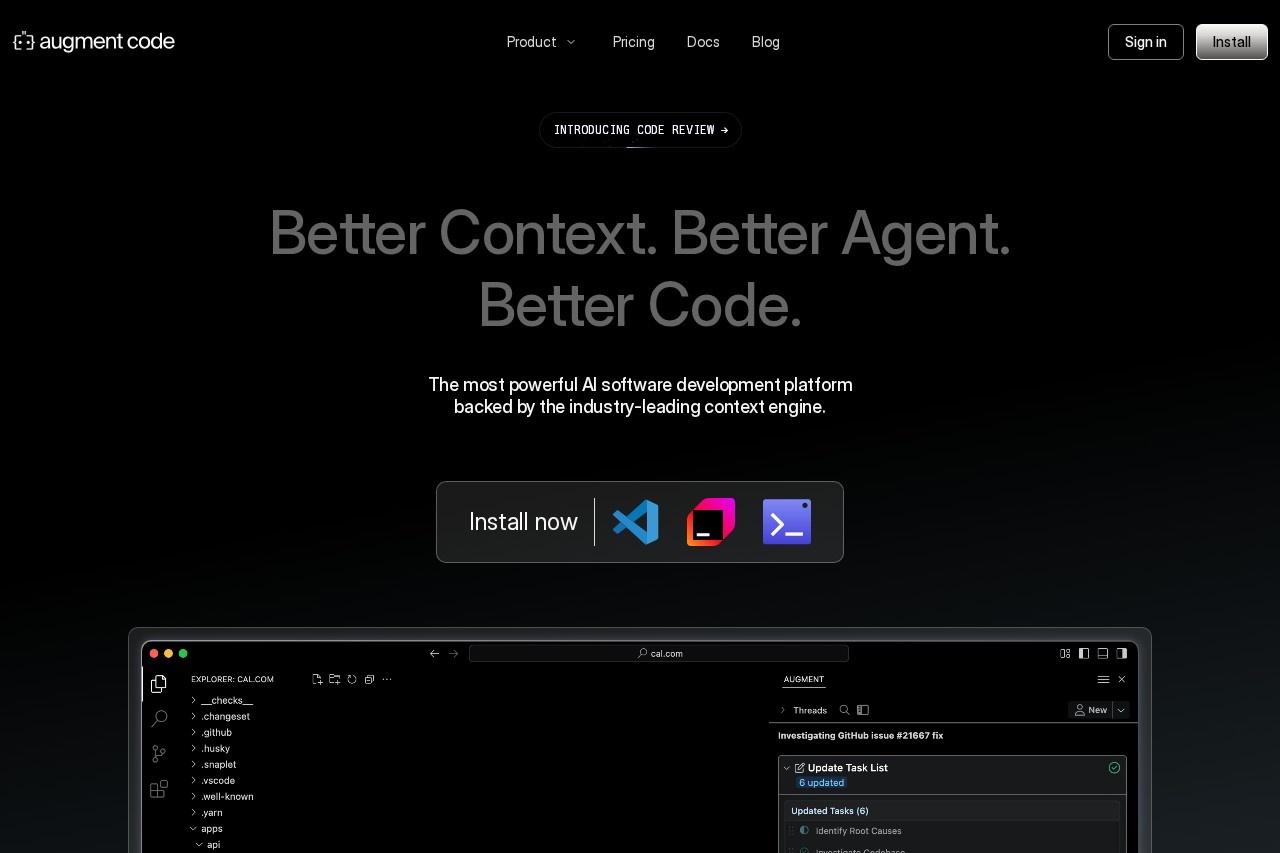
Task: Refresh the Explorer view
Action: pyautogui.click(x=352, y=679)
